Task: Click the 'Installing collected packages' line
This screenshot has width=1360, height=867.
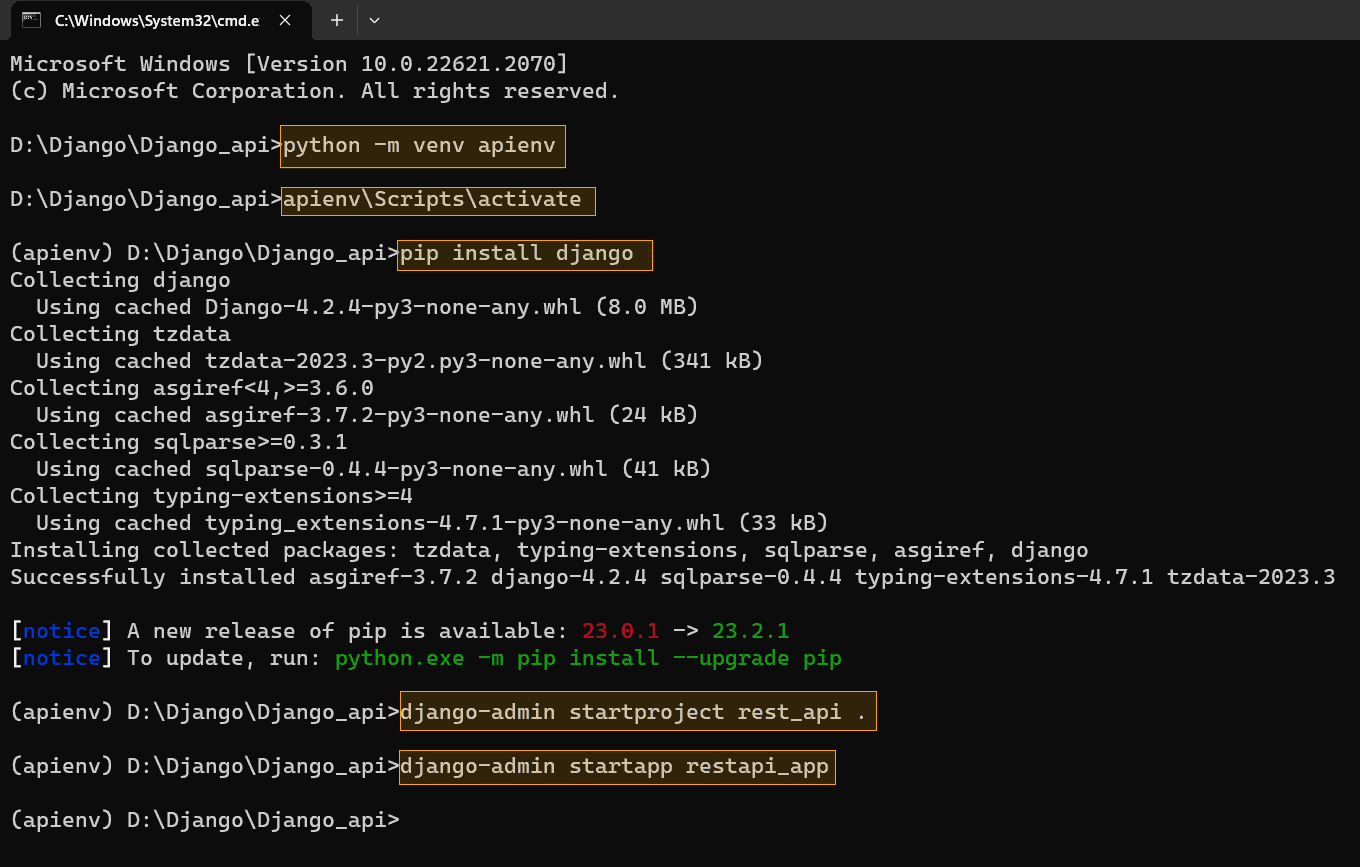Action: 549,550
